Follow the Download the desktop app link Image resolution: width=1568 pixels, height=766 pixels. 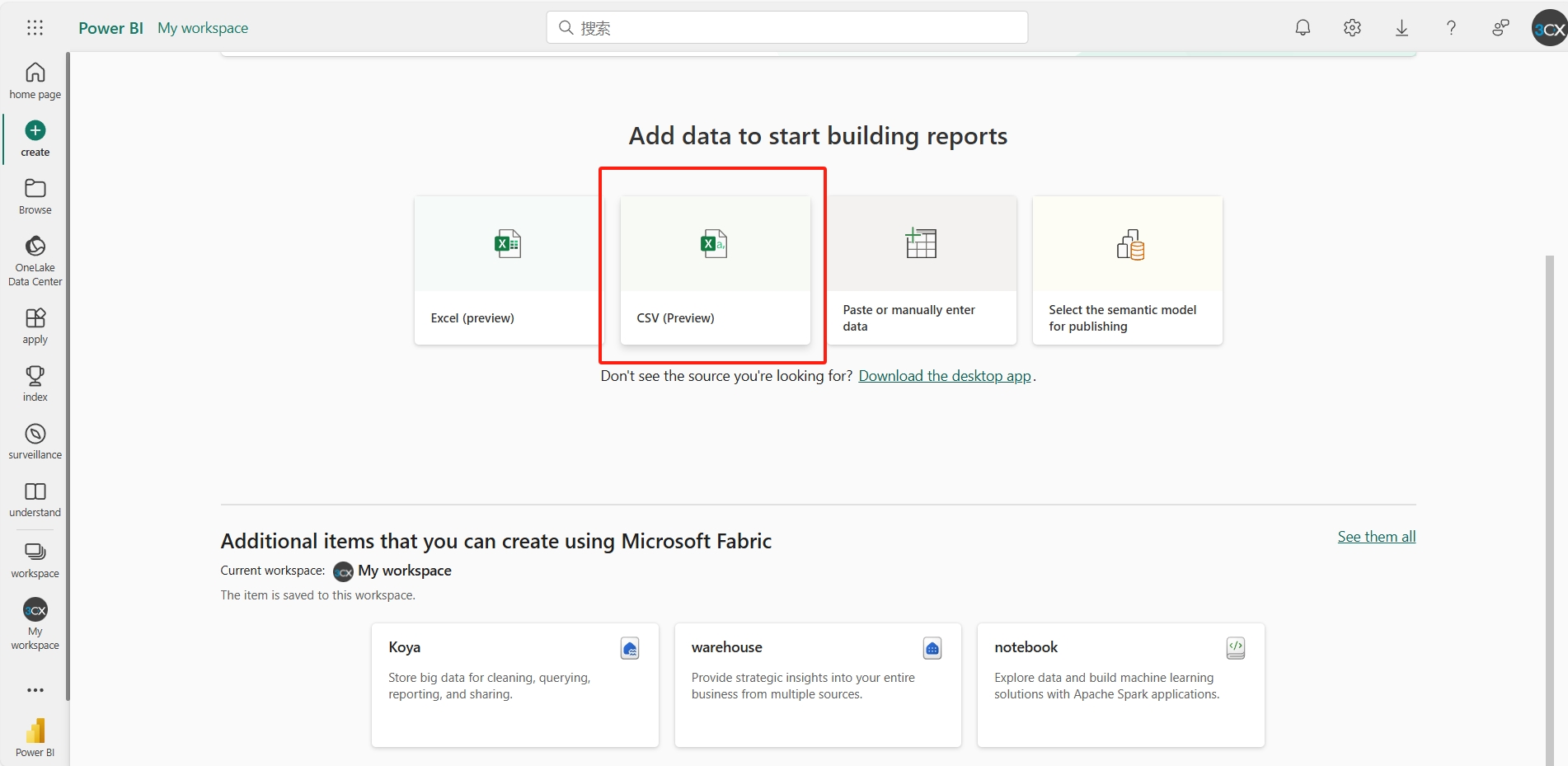point(945,375)
